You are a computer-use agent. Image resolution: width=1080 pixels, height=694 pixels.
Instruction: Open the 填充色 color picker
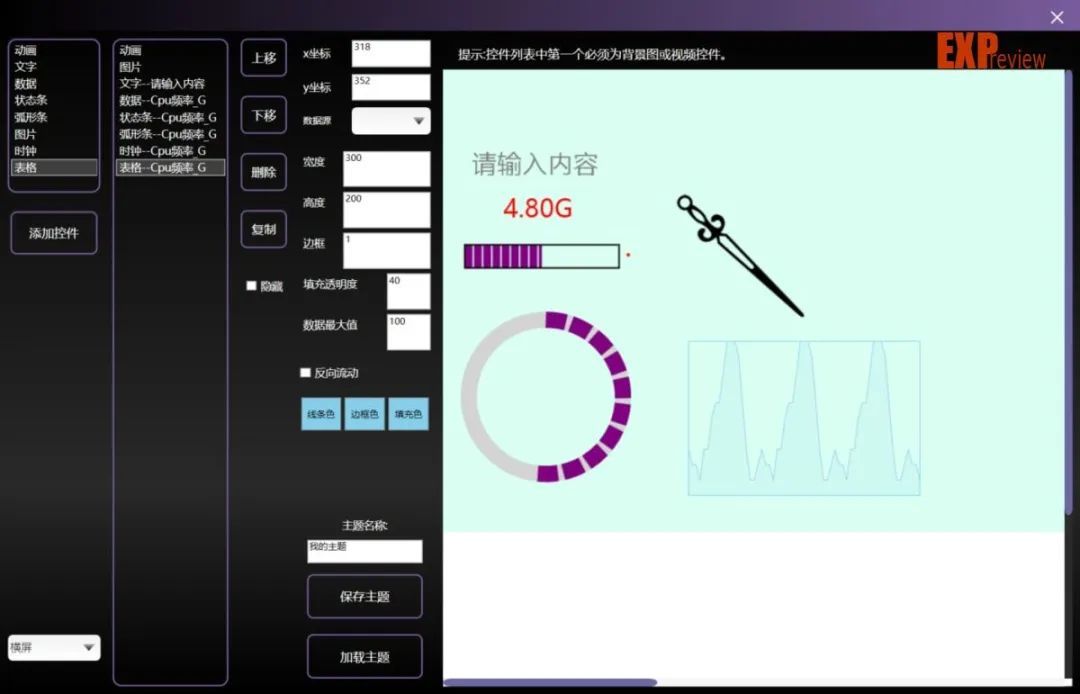pos(408,414)
